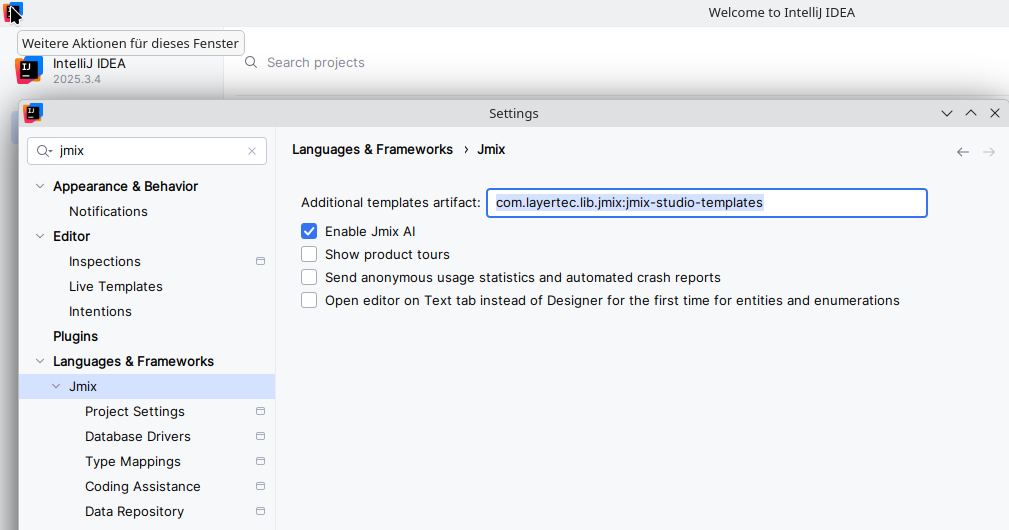This screenshot has width=1009, height=530.
Task: Click the project-level icon beside Inspections
Action: tap(260, 262)
